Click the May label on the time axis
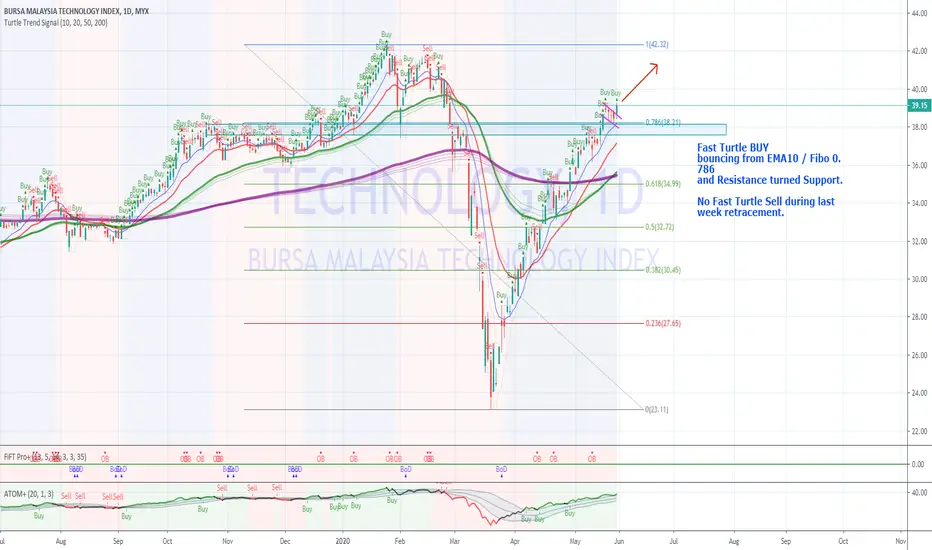932x550 pixels. coord(575,541)
